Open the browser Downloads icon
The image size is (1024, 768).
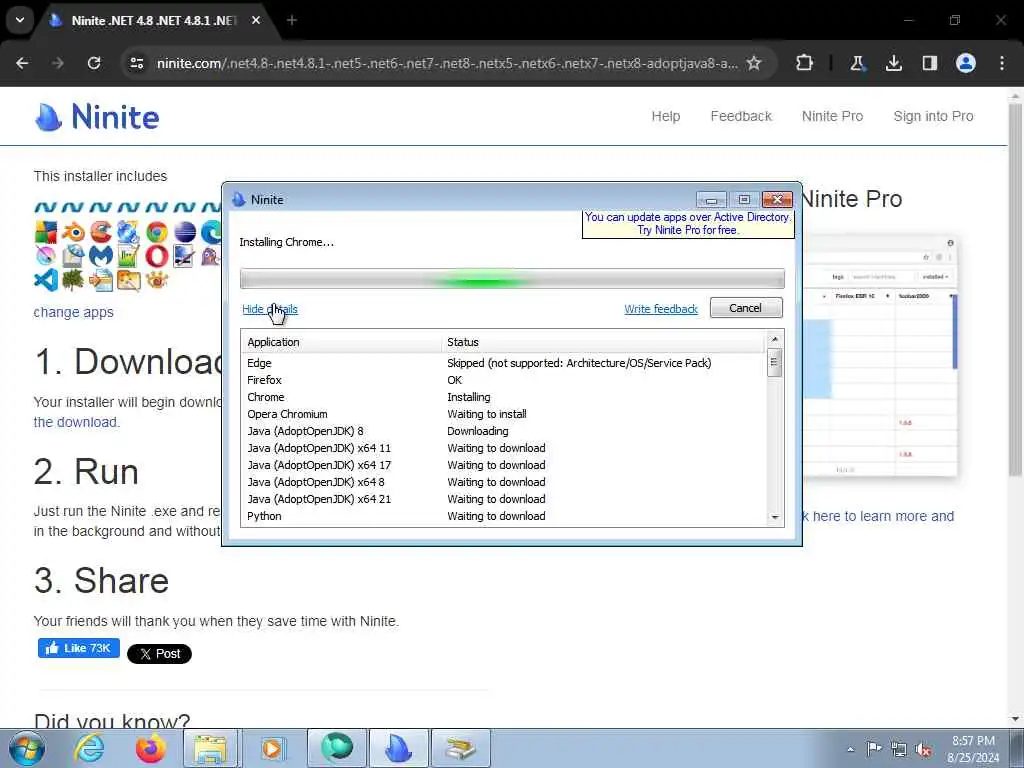coord(893,63)
